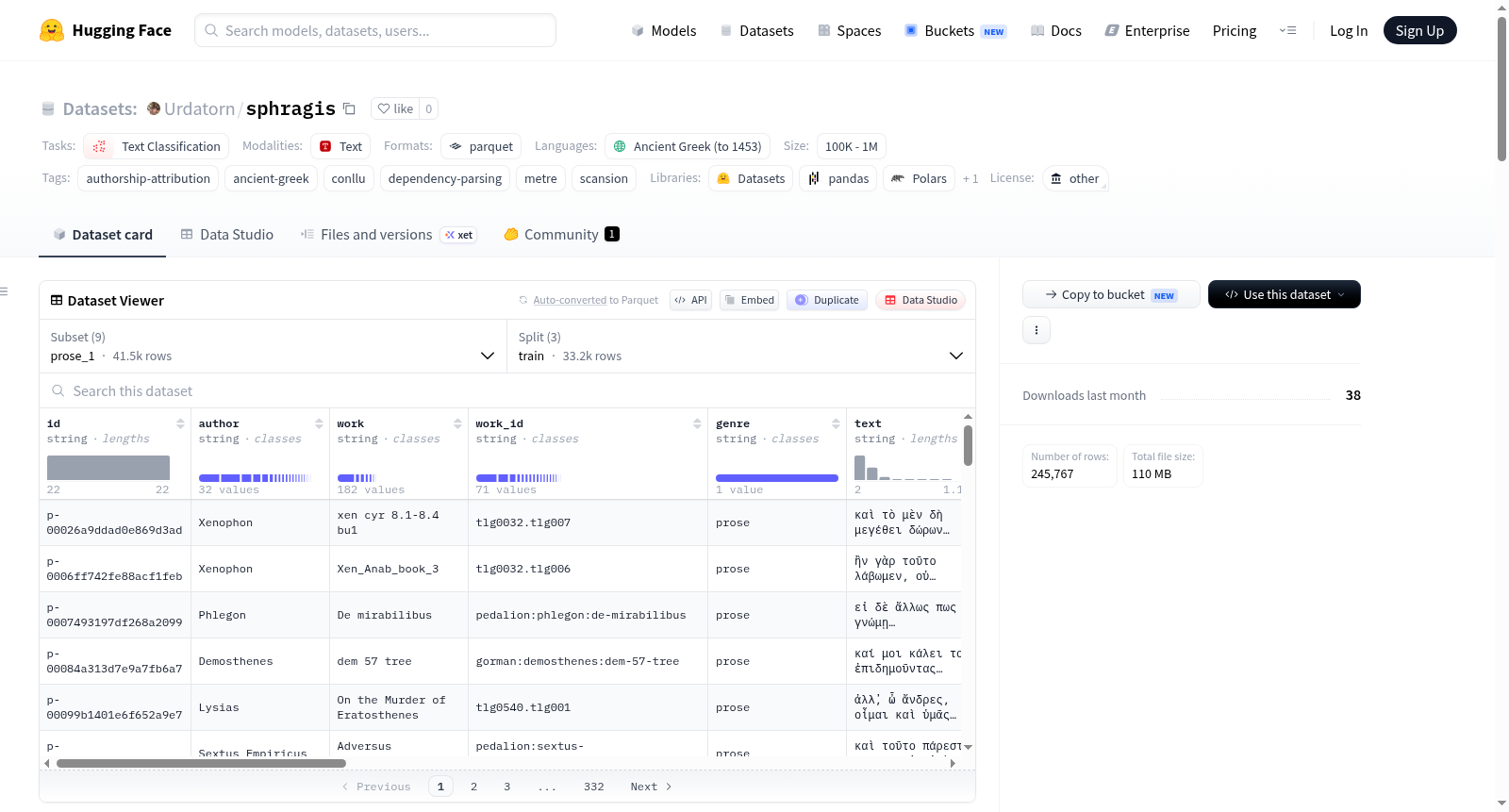1509x812 pixels.
Task: Focus the 'Search this dataset' field
Action: click(507, 390)
